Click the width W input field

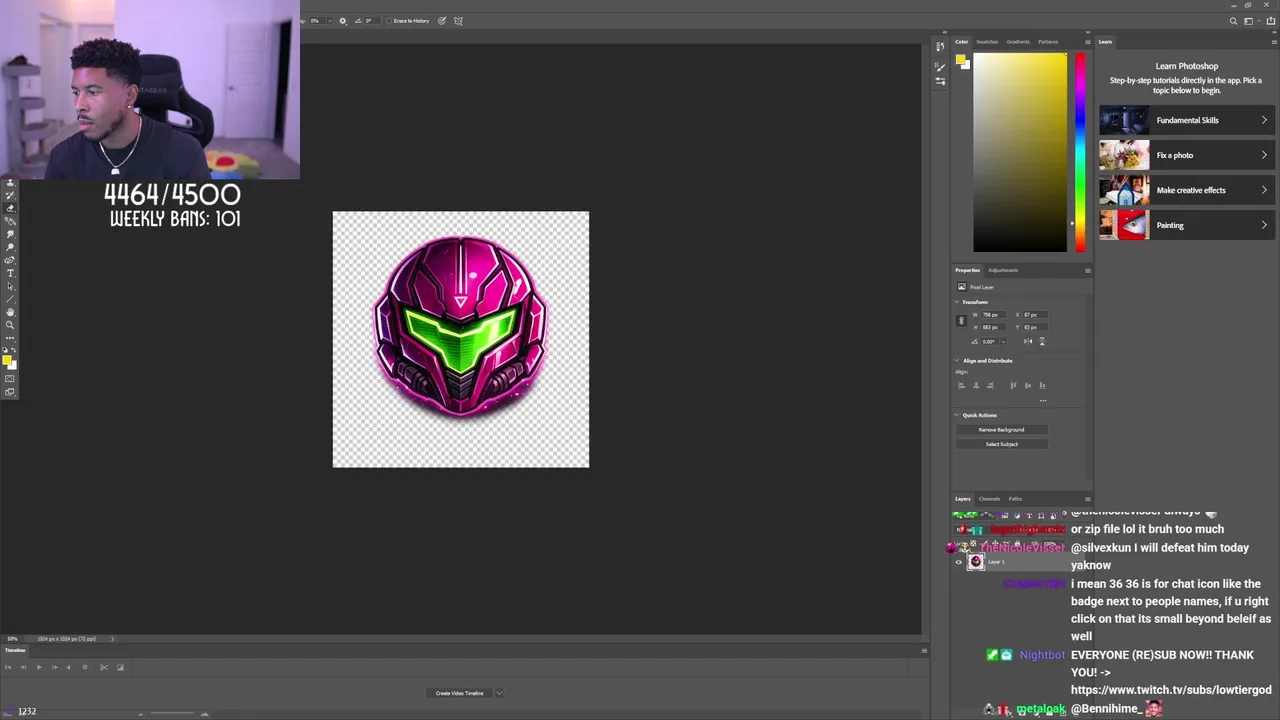tap(994, 315)
